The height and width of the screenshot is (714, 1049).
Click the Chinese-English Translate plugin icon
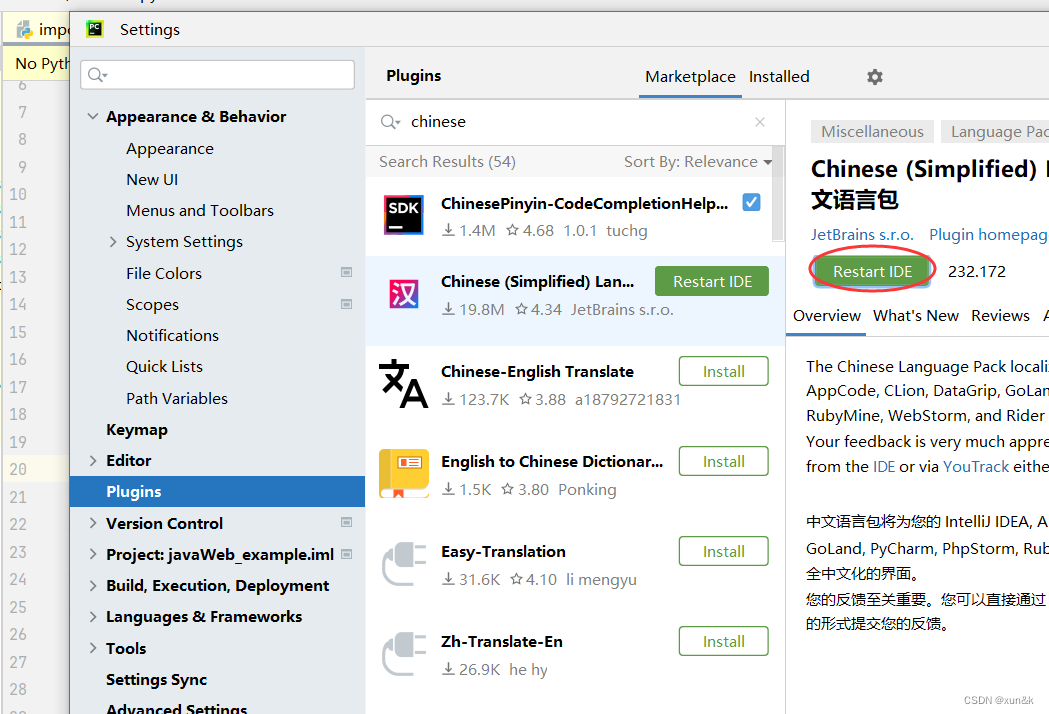403,384
